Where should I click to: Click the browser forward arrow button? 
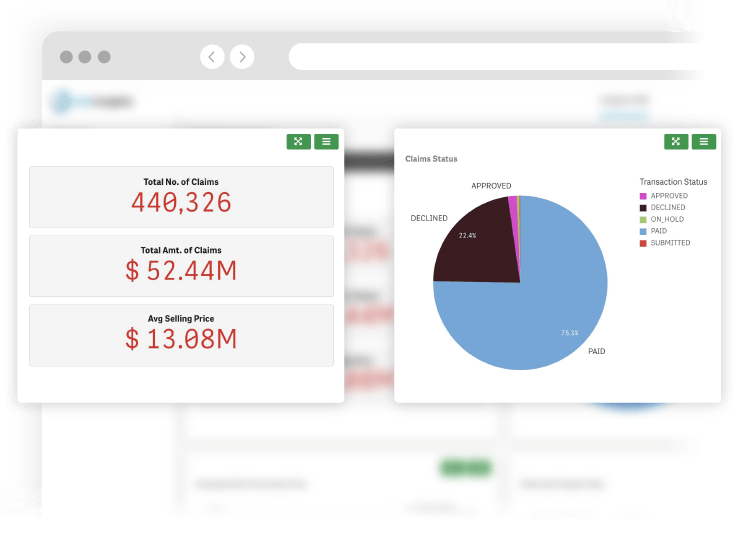click(x=242, y=57)
